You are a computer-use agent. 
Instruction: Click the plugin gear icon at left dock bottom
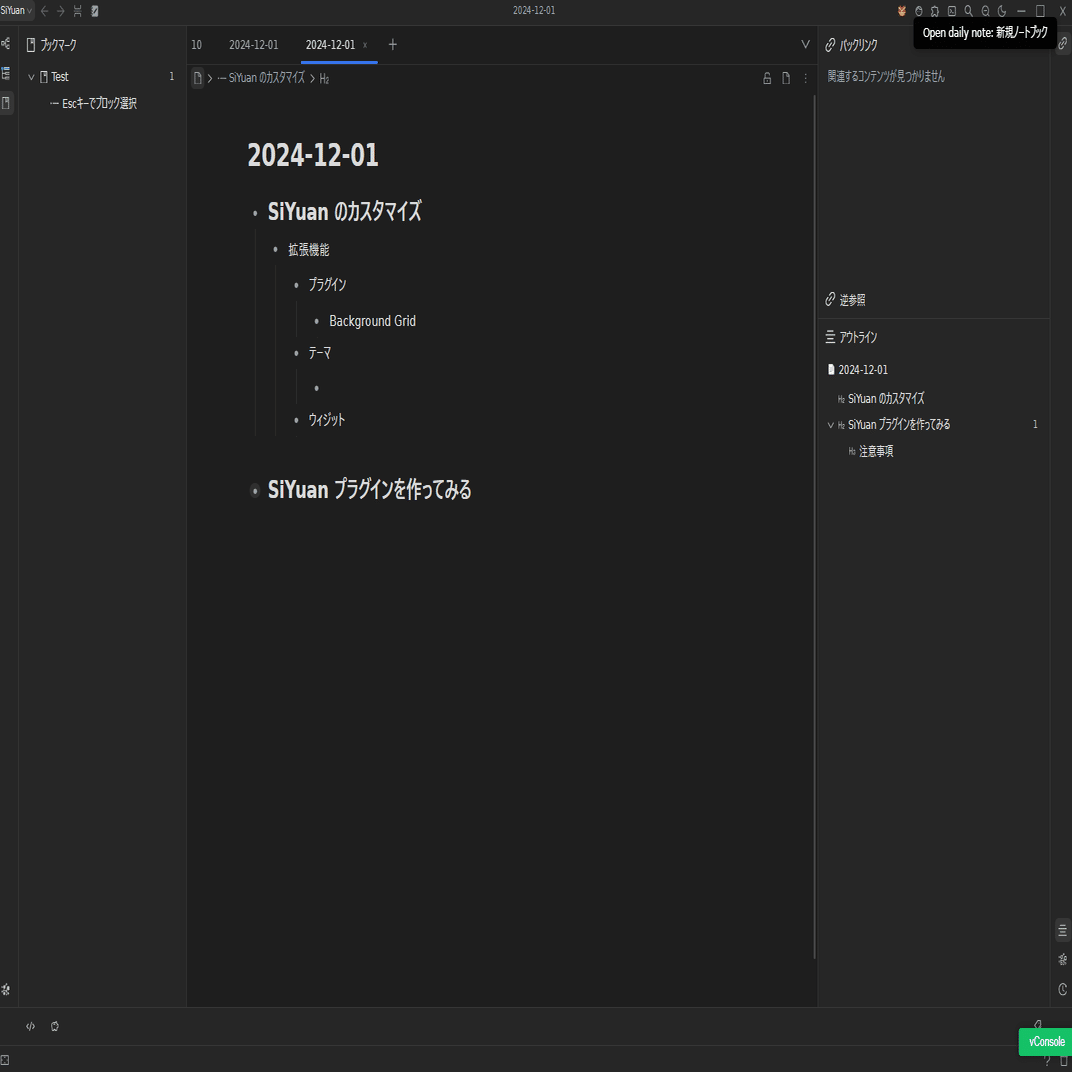(5, 989)
